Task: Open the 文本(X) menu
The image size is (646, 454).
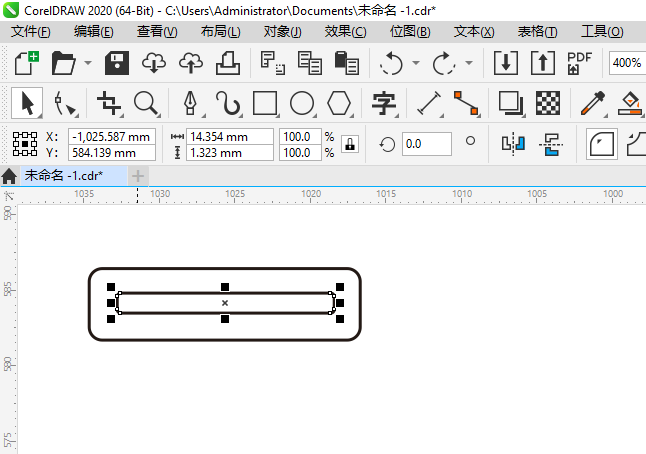Action: [474, 32]
